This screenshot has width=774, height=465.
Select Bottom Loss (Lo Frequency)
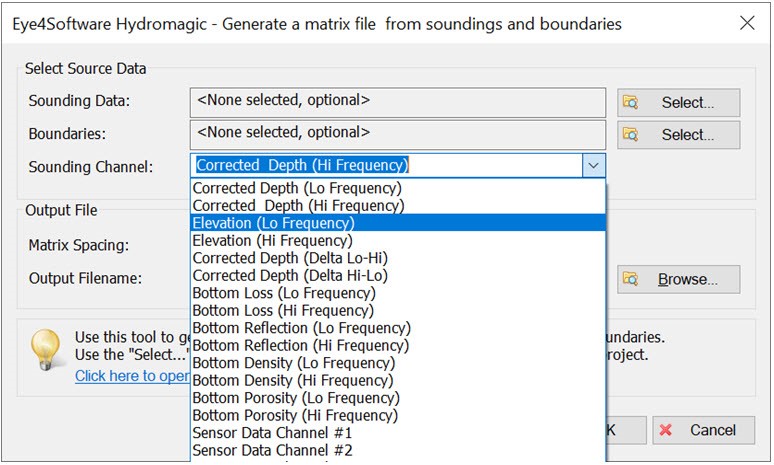coord(398,293)
